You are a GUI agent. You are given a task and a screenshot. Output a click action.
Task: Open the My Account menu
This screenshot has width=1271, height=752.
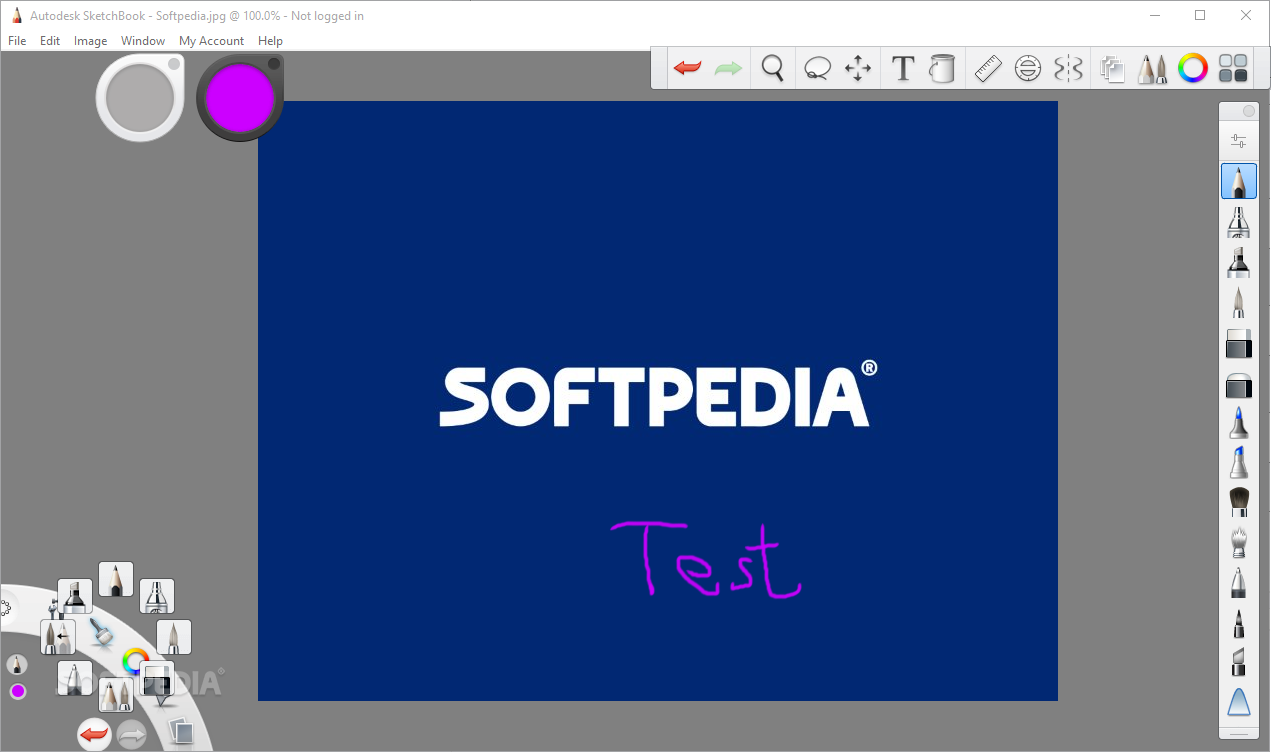pyautogui.click(x=211, y=41)
